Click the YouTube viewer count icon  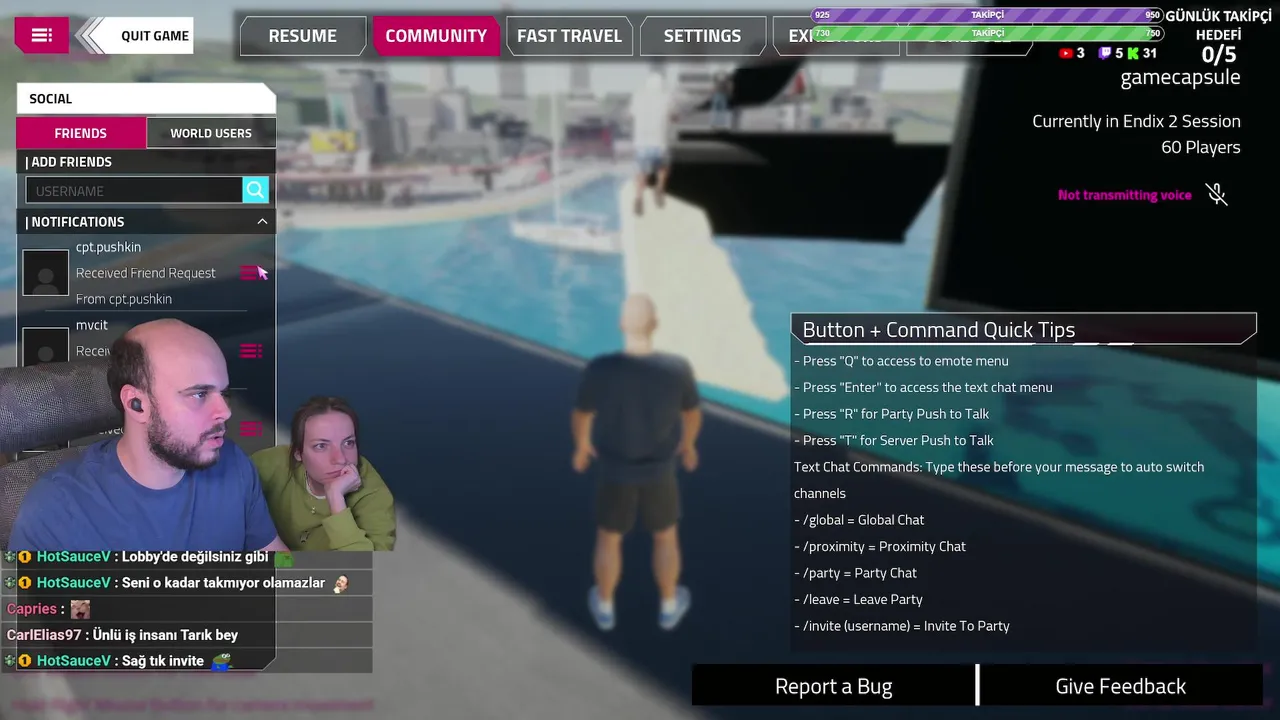click(x=1066, y=53)
